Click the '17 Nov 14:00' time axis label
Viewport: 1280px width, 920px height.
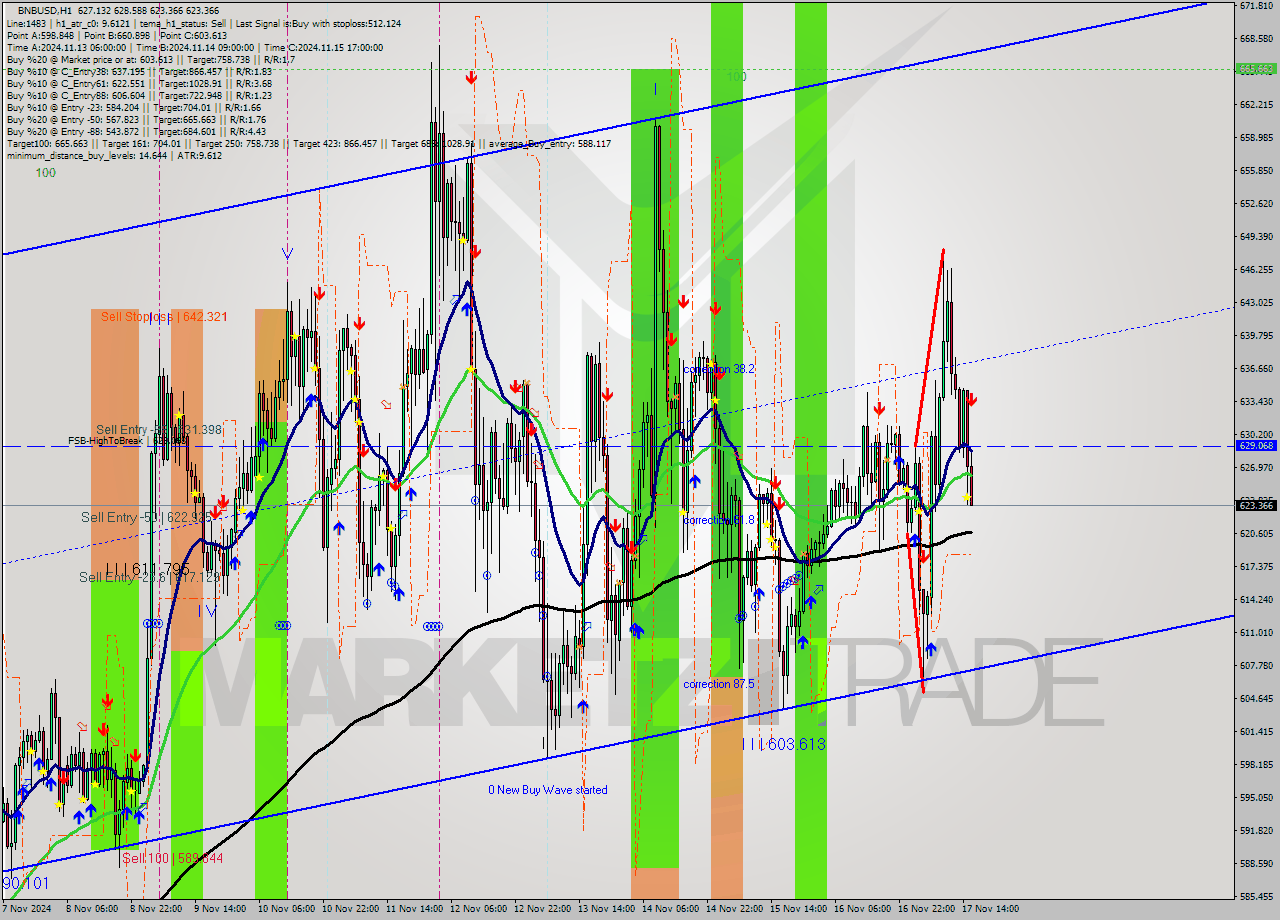[989, 909]
